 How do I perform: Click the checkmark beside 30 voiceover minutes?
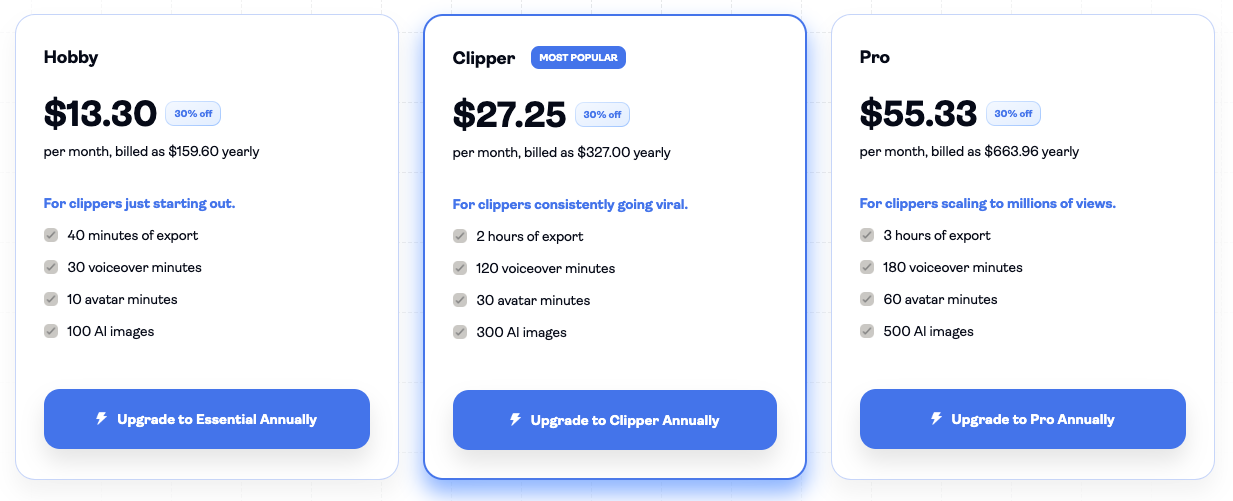click(x=51, y=268)
